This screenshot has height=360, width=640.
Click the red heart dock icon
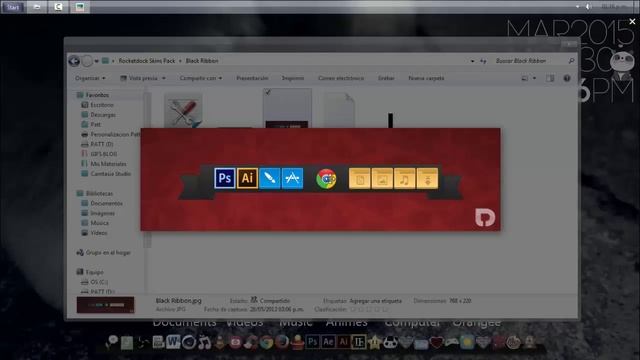[436, 342]
